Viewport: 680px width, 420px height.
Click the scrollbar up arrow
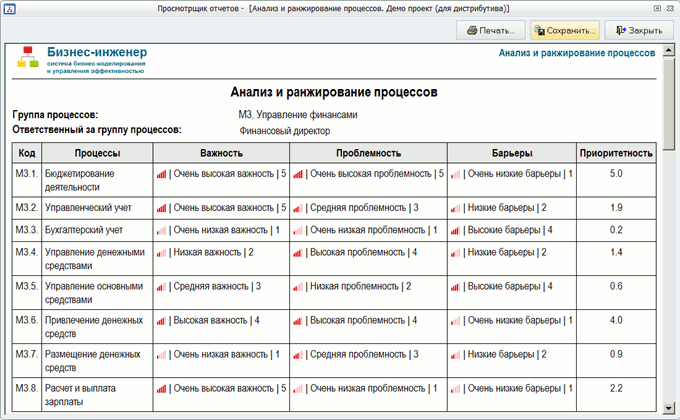click(x=668, y=51)
